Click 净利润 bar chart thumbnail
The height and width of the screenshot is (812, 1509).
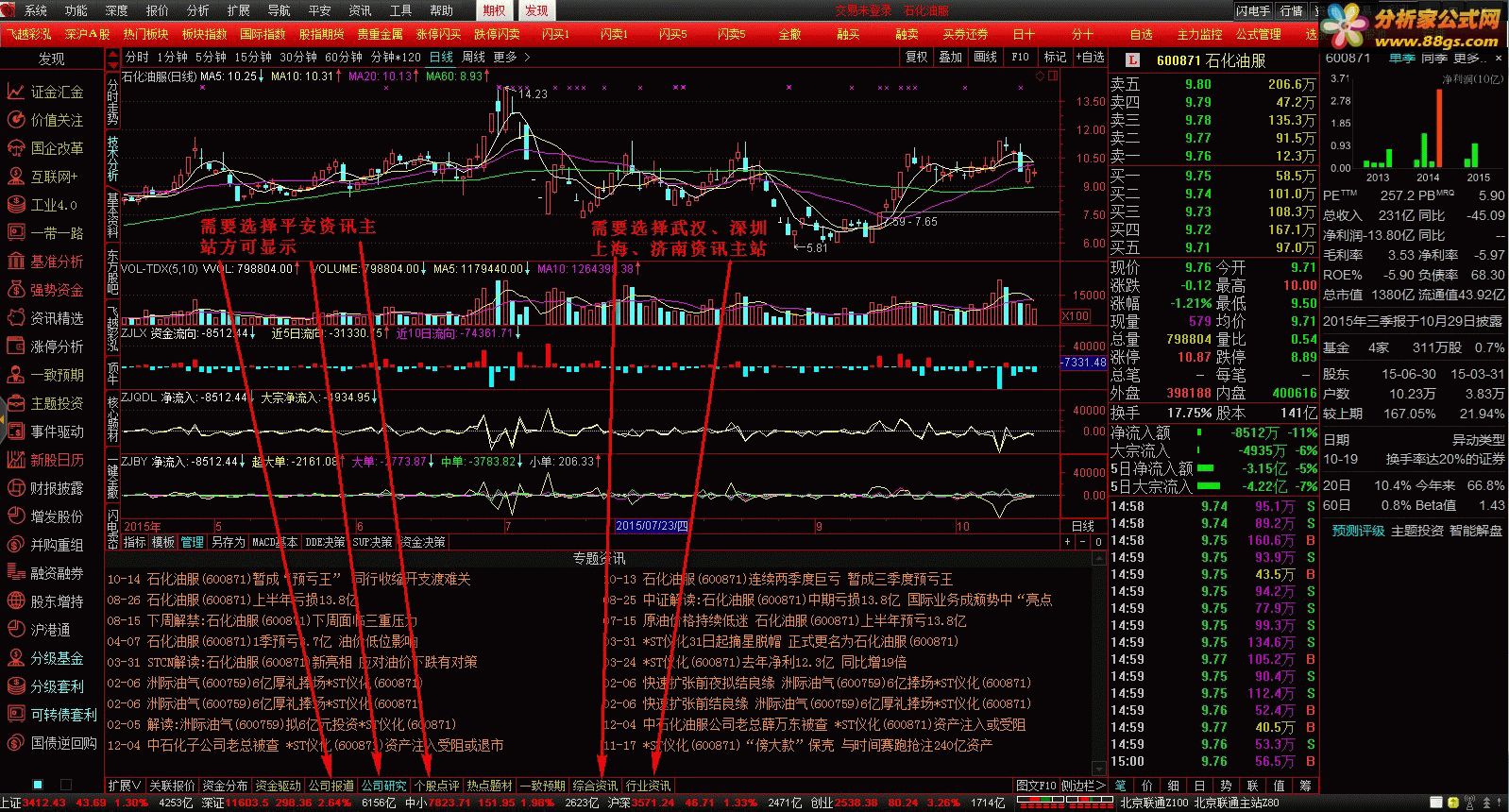pyautogui.click(x=1415, y=128)
